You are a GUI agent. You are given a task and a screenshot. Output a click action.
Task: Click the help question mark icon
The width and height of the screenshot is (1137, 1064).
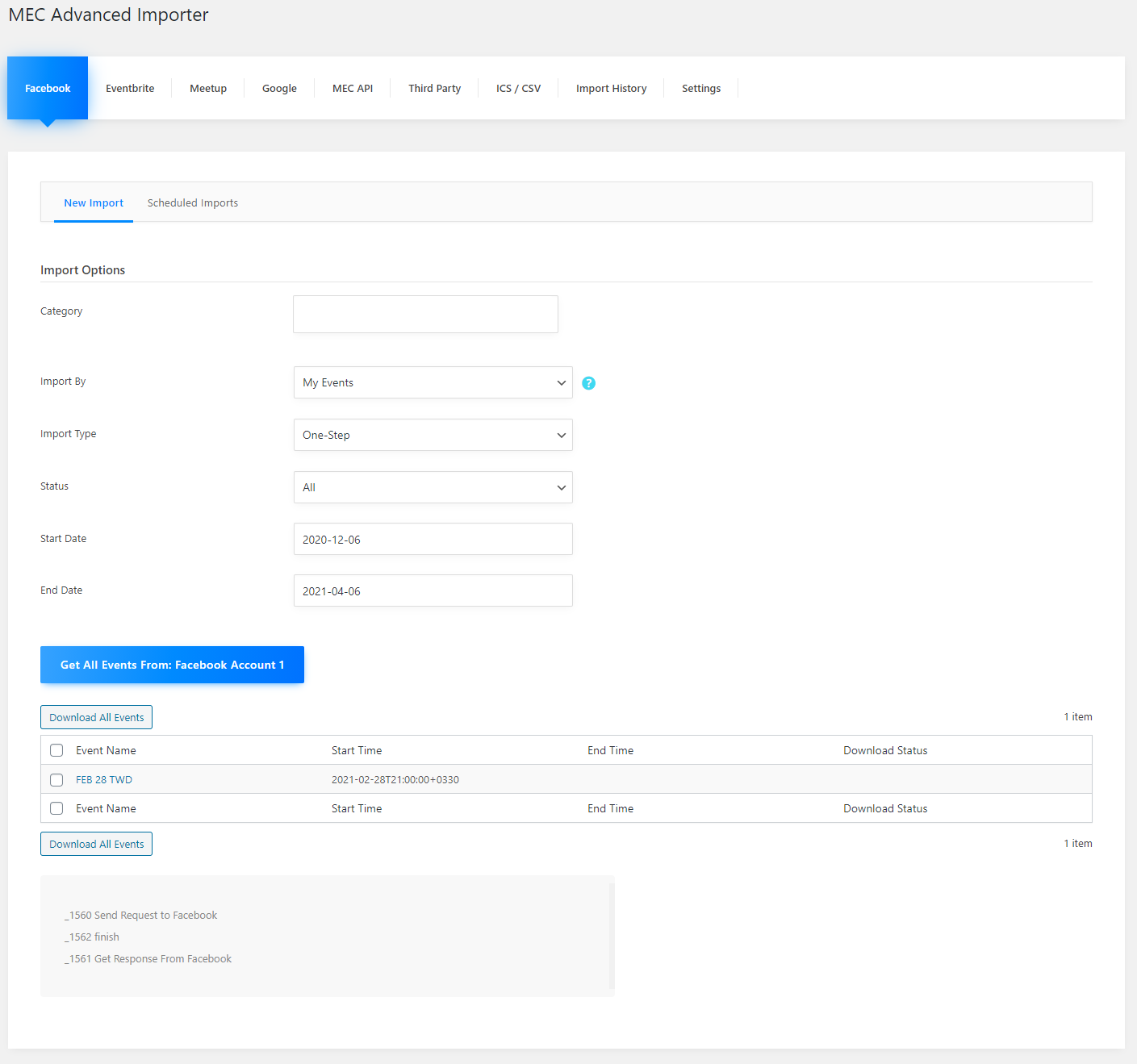588,383
